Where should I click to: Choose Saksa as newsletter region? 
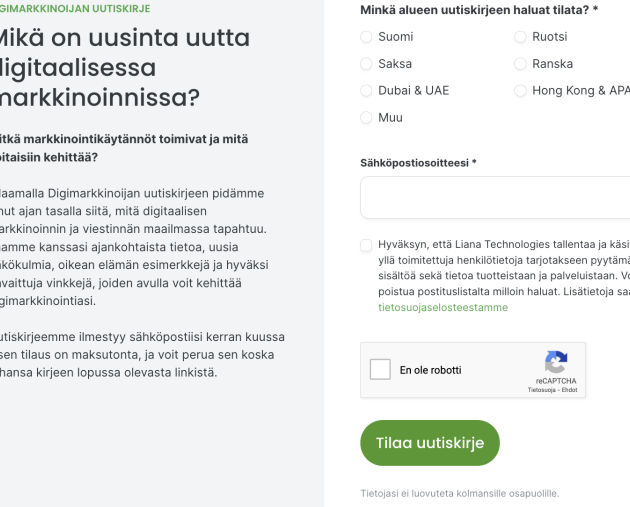point(366,64)
